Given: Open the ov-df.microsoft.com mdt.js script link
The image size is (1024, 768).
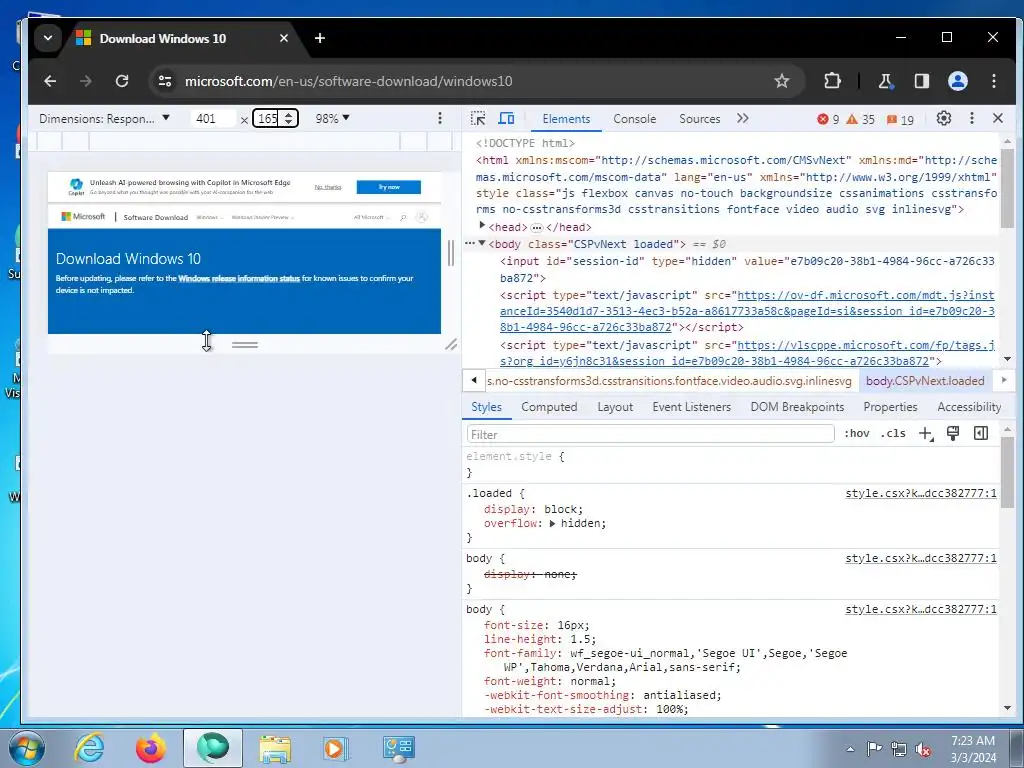Looking at the screenshot, I should [747, 311].
